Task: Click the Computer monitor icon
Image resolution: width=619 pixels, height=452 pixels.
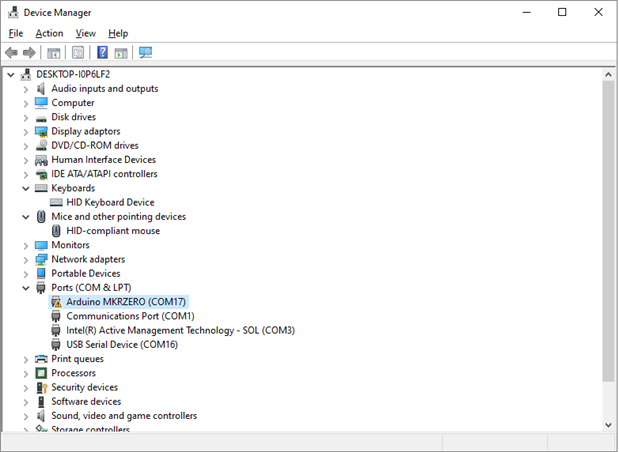Action: (x=41, y=103)
